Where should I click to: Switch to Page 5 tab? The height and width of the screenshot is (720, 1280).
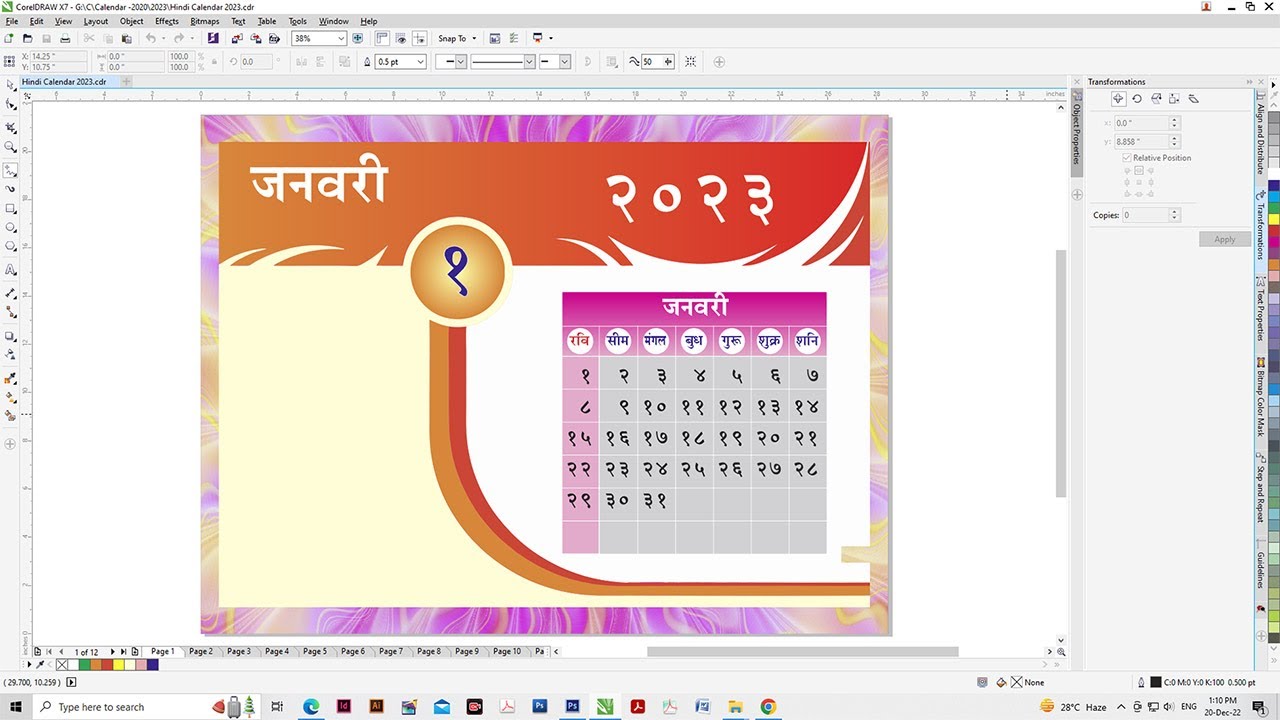point(315,651)
